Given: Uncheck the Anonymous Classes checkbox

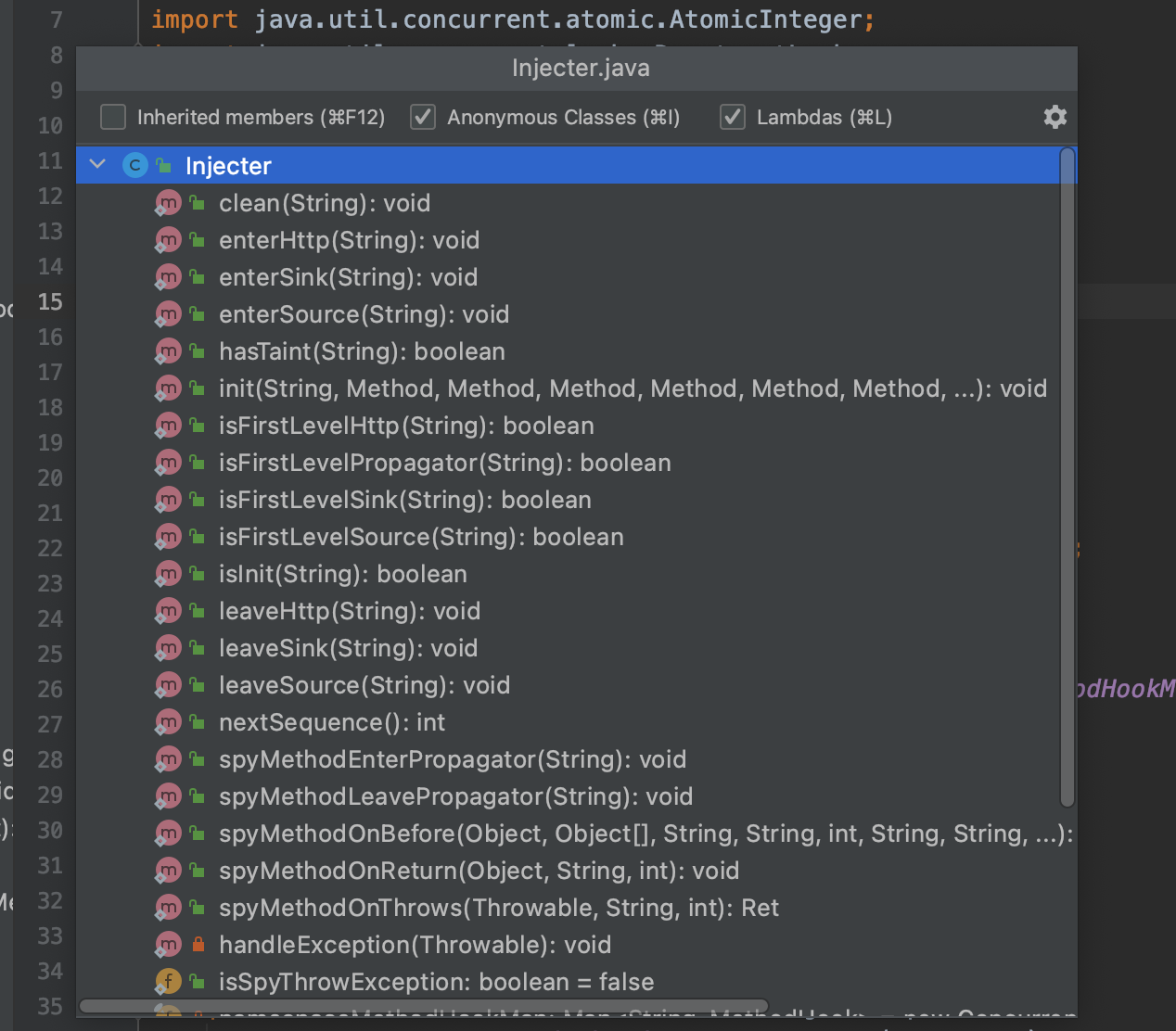Looking at the screenshot, I should 423,117.
